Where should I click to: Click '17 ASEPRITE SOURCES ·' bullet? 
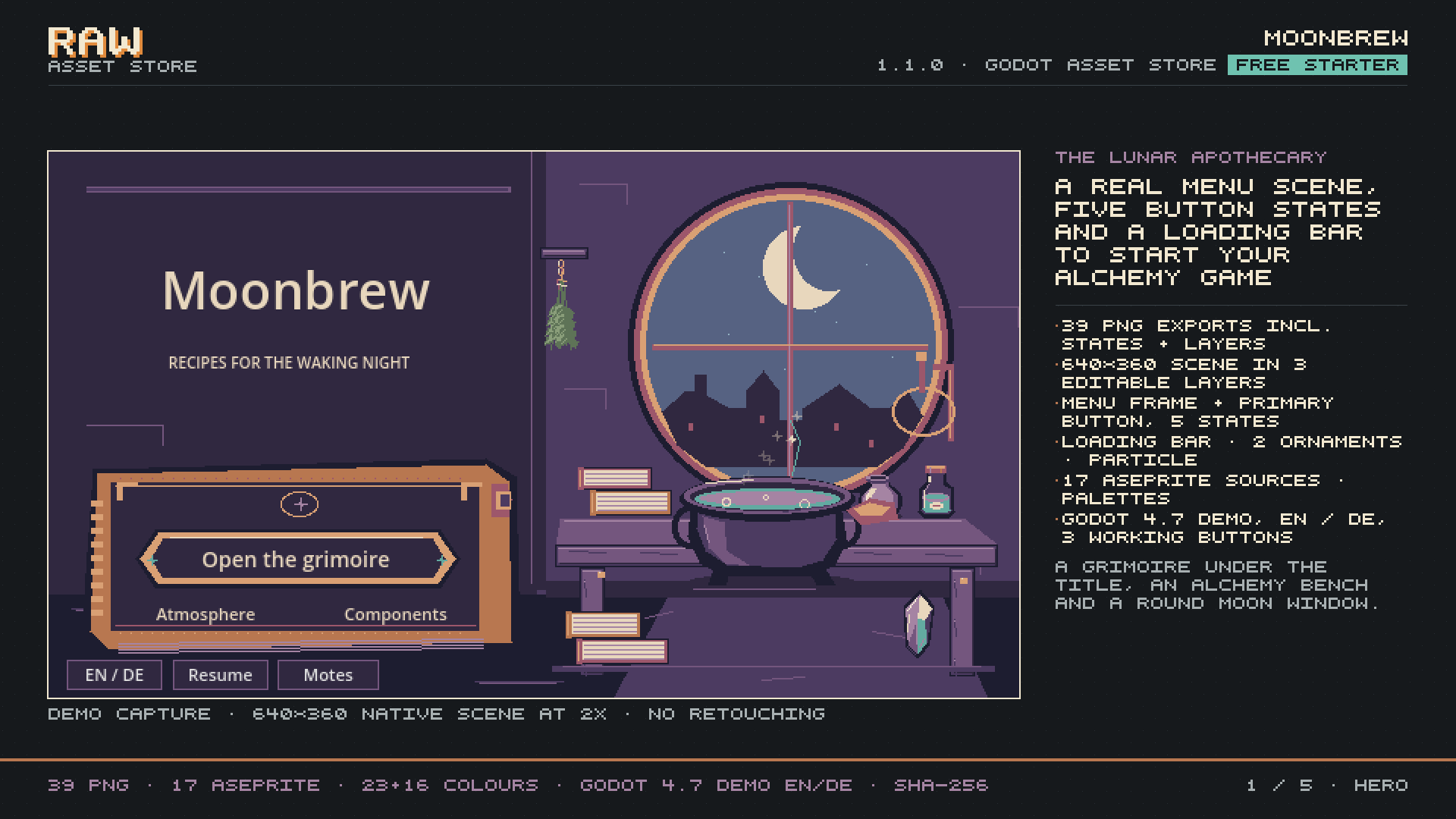pos(1202,480)
